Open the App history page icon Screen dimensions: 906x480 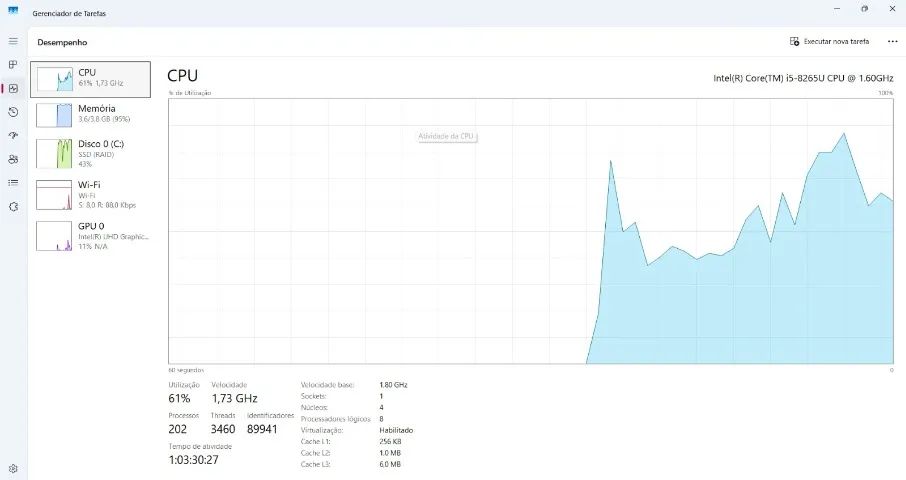click(x=13, y=112)
